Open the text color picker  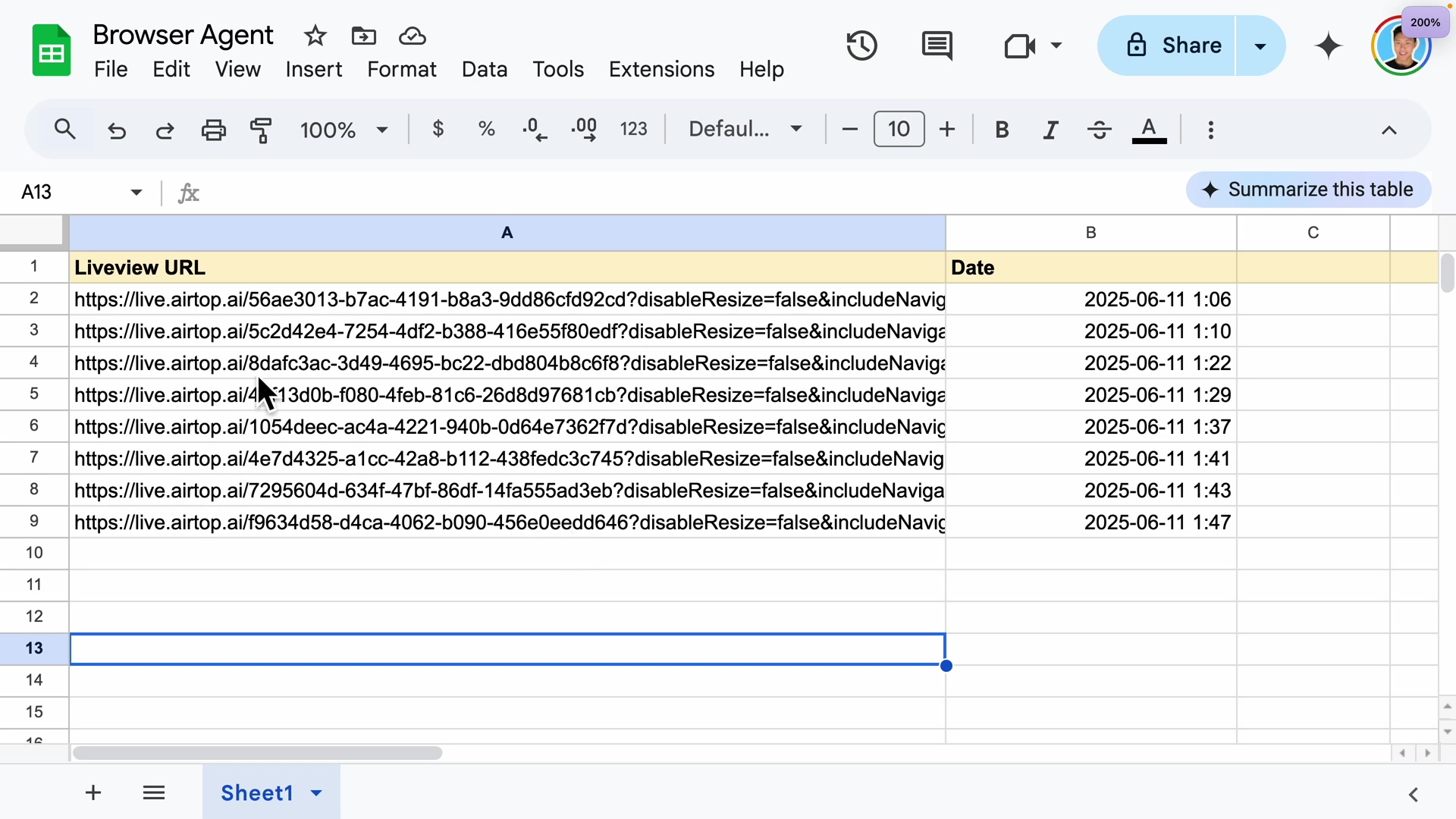click(1149, 130)
